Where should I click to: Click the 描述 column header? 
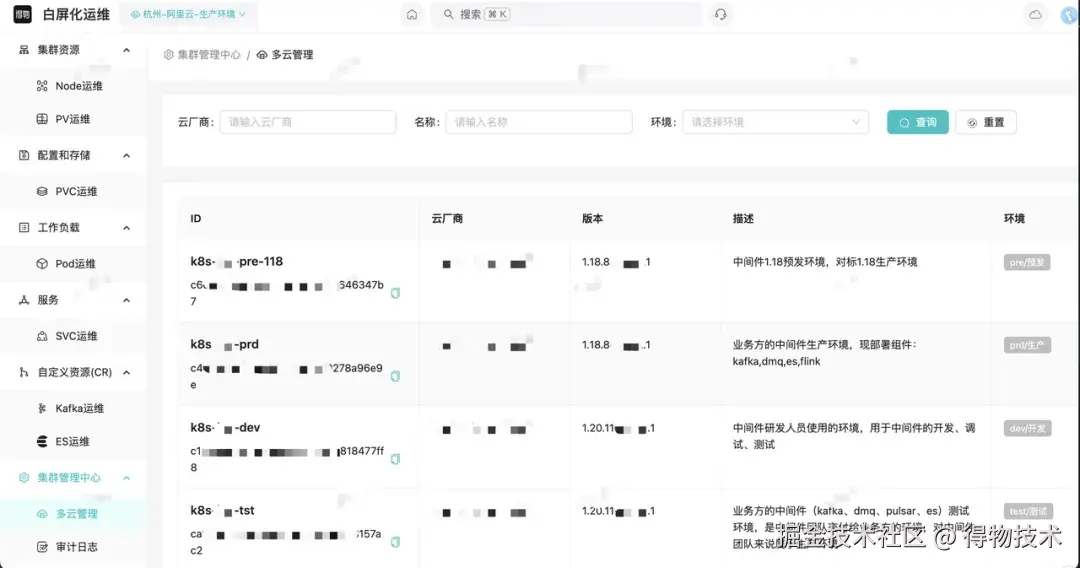pos(743,218)
